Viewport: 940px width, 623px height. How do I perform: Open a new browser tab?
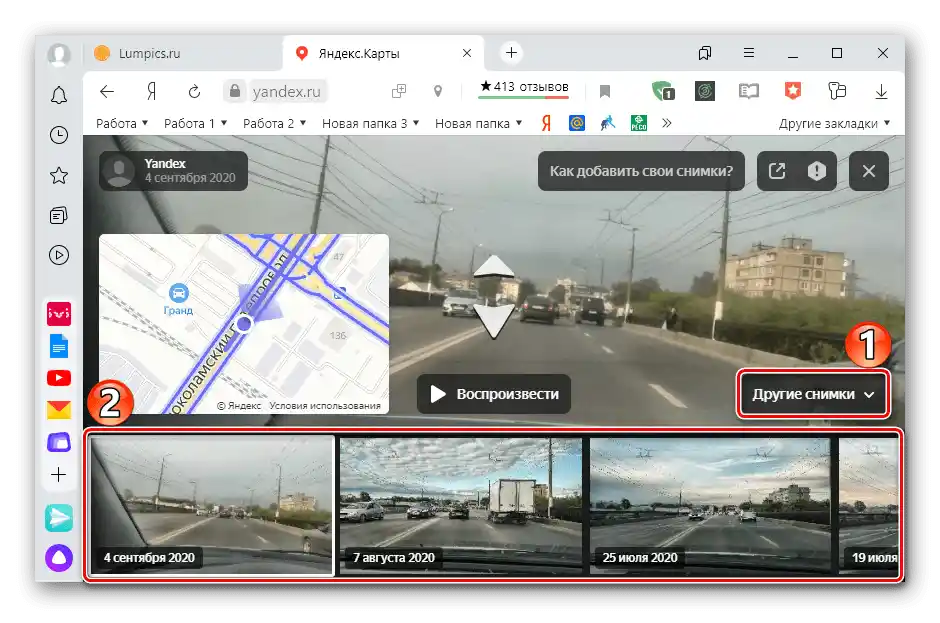(511, 53)
